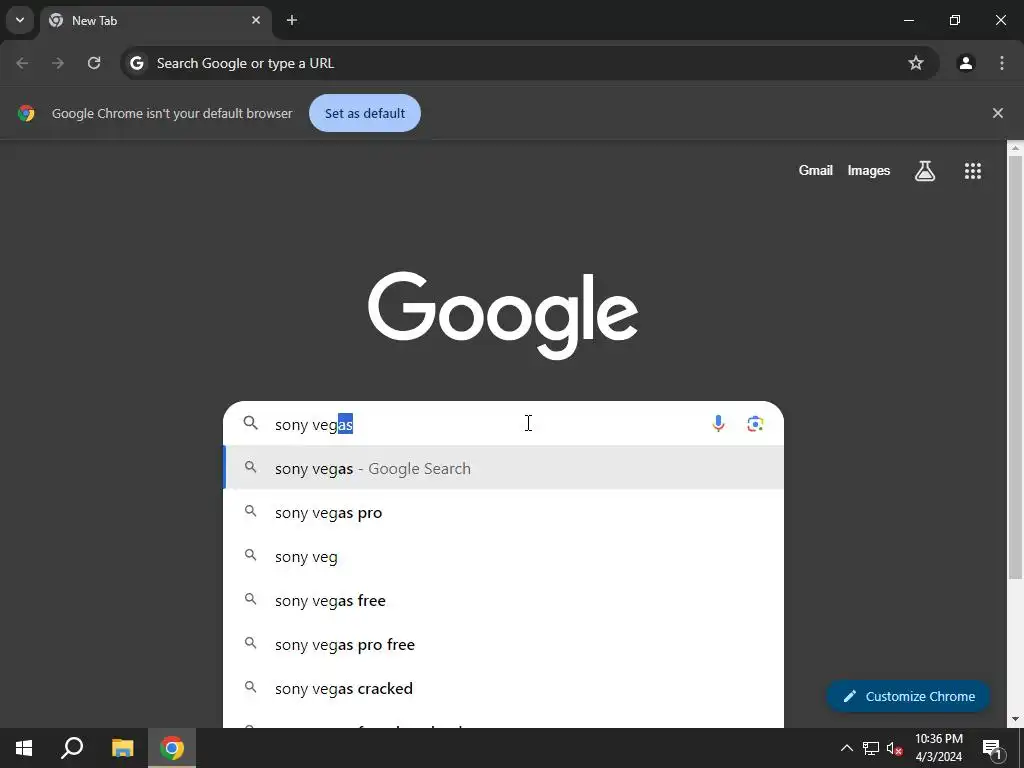This screenshot has height=768, width=1024.
Task: Open Search Labs flask icon
Action: click(x=925, y=171)
